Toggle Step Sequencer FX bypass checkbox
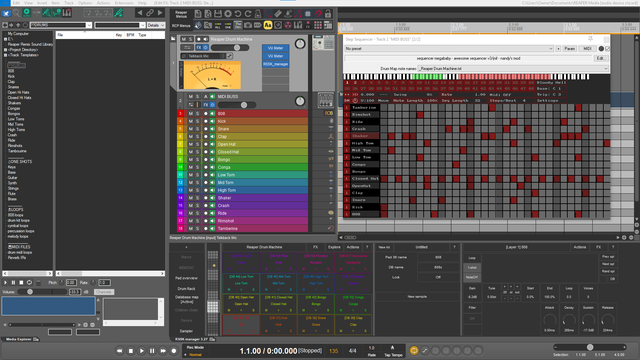This screenshot has height=360, width=640. [607, 49]
